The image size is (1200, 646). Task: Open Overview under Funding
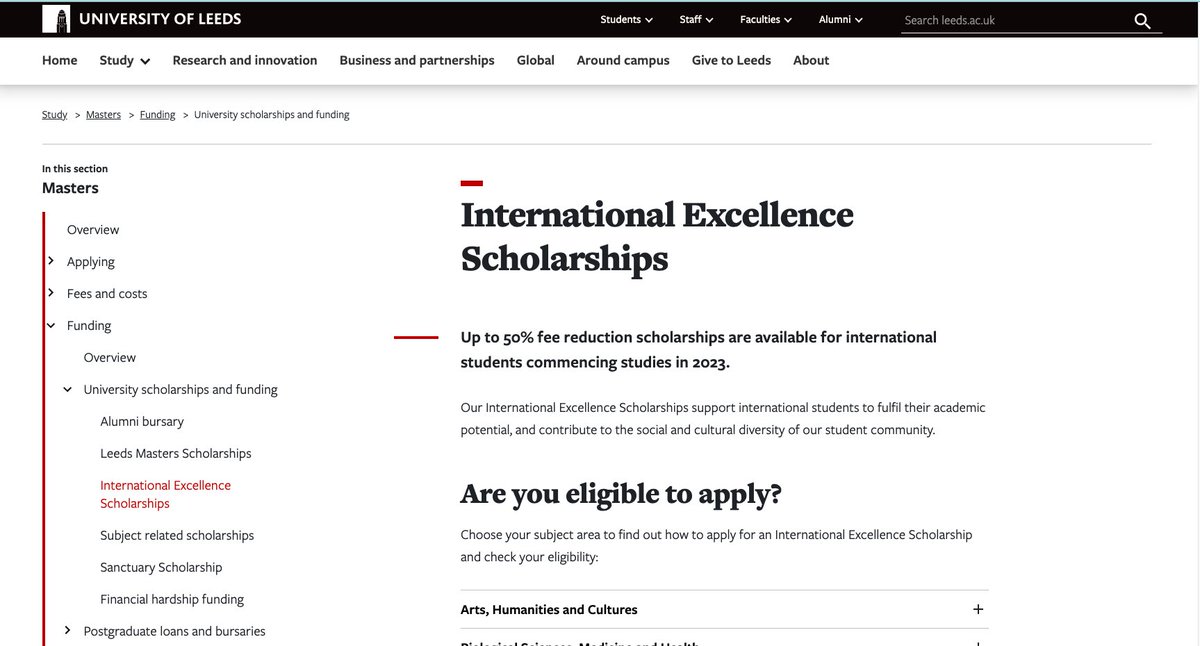pos(110,358)
